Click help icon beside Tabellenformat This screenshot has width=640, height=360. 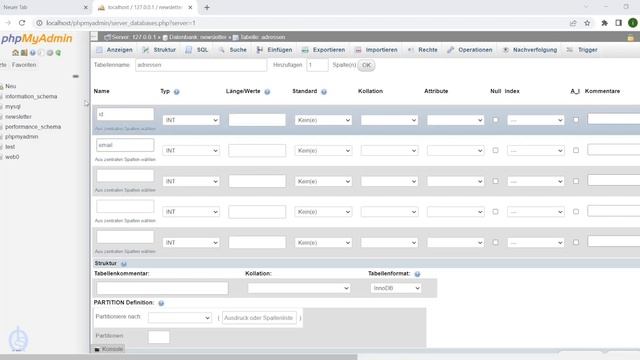point(417,274)
